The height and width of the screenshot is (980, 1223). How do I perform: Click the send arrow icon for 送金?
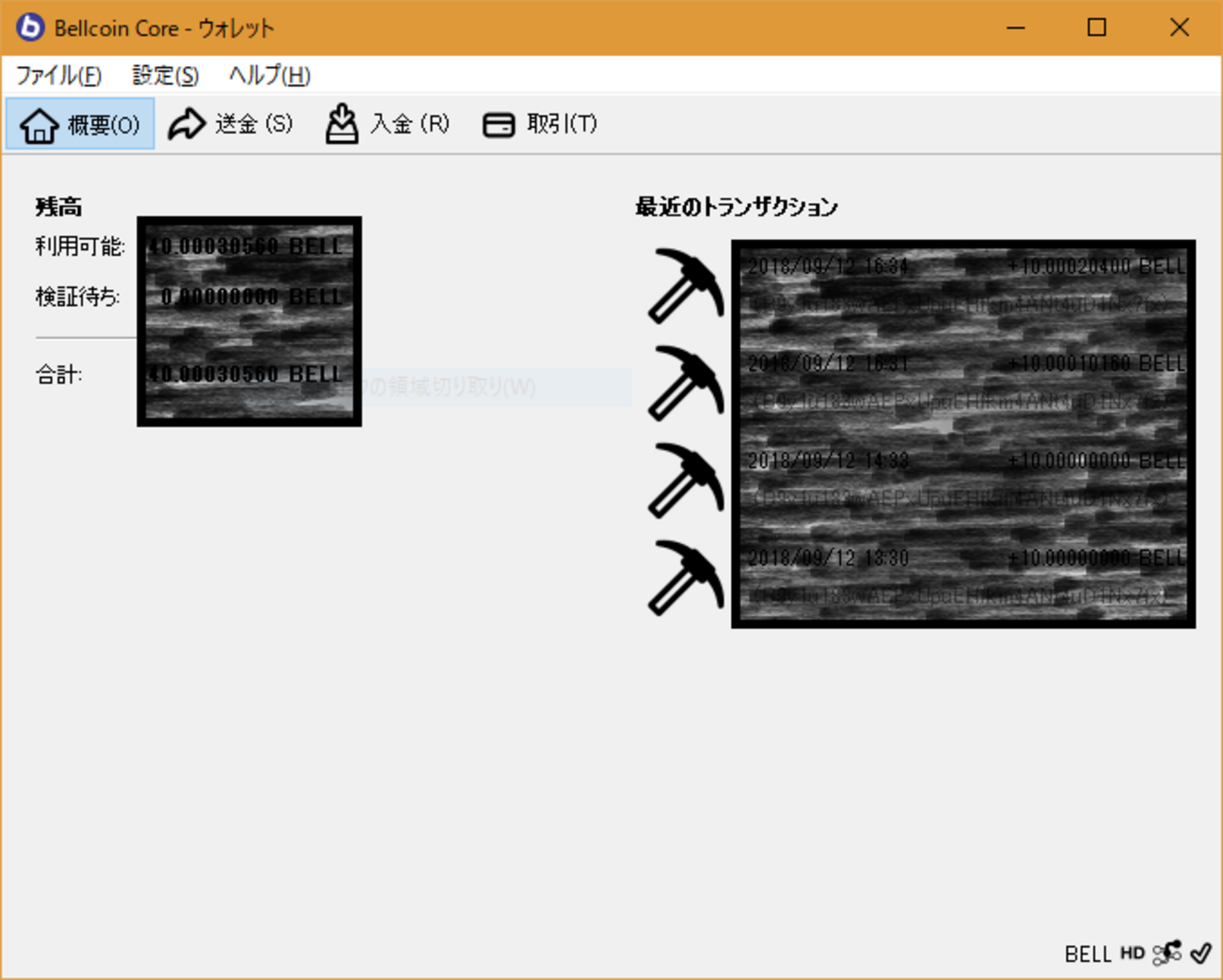tap(186, 123)
